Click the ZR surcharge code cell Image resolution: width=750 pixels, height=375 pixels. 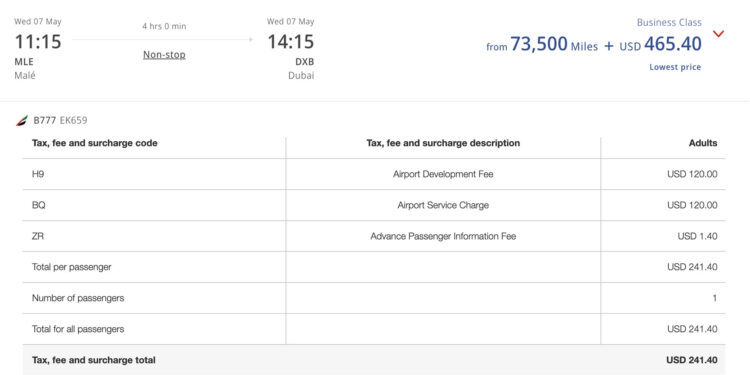154,236
